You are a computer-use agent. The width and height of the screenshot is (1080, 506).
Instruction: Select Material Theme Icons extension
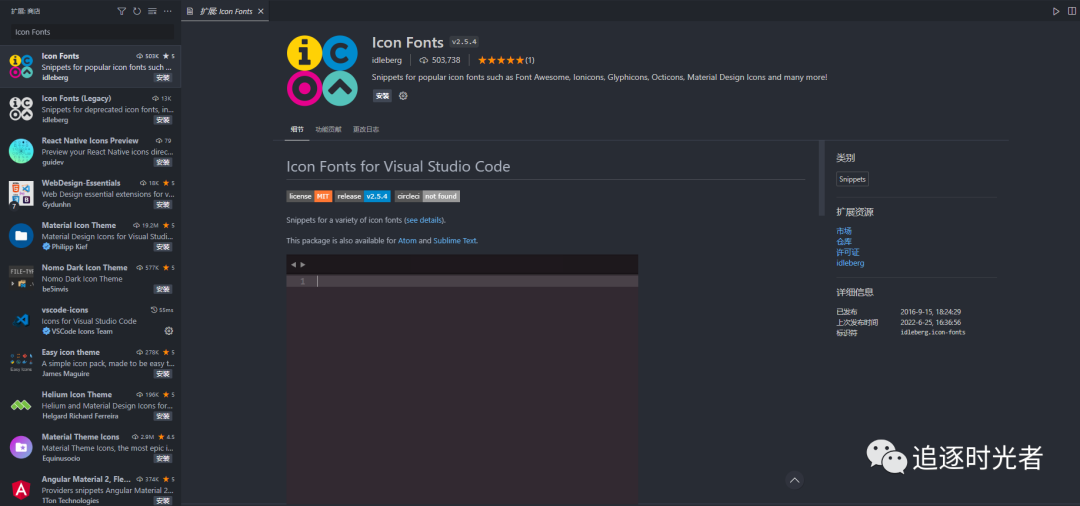(90, 447)
